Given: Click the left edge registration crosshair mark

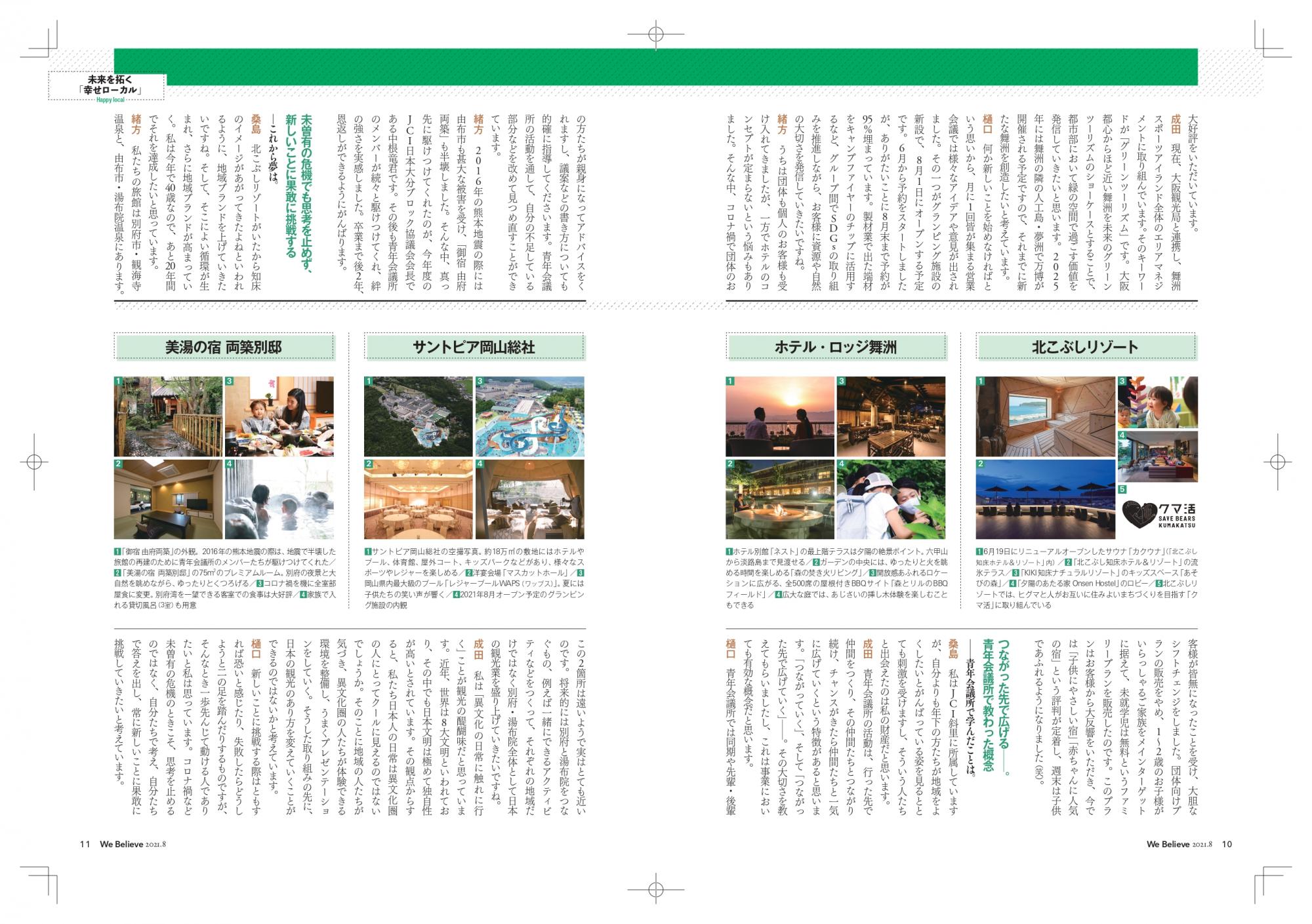Looking at the screenshot, I should pyautogui.click(x=34, y=462).
